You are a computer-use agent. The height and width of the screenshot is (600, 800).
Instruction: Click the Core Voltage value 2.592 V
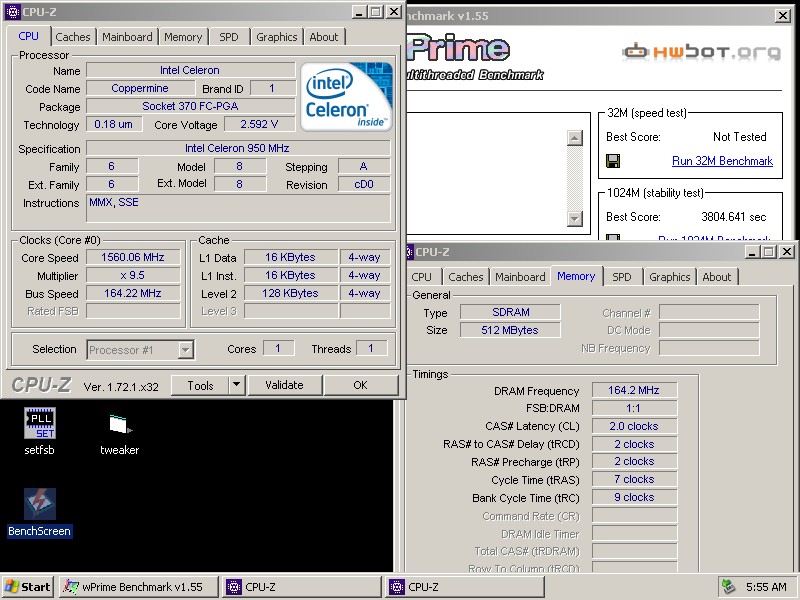[259, 124]
